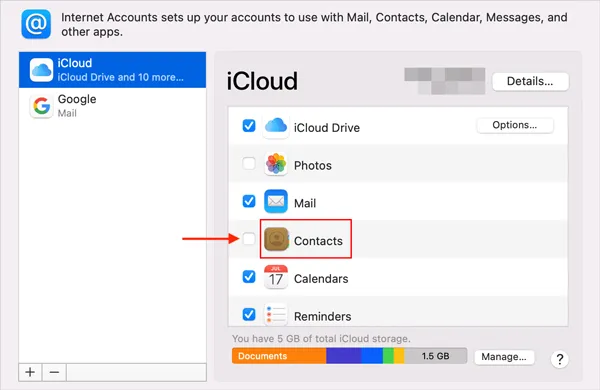Click the Calendars 17 icon
Screen dimensions: 600x390
(x=276, y=277)
